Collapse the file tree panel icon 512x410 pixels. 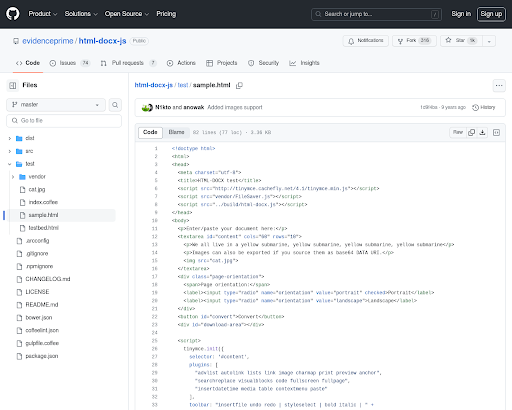coord(13,85)
